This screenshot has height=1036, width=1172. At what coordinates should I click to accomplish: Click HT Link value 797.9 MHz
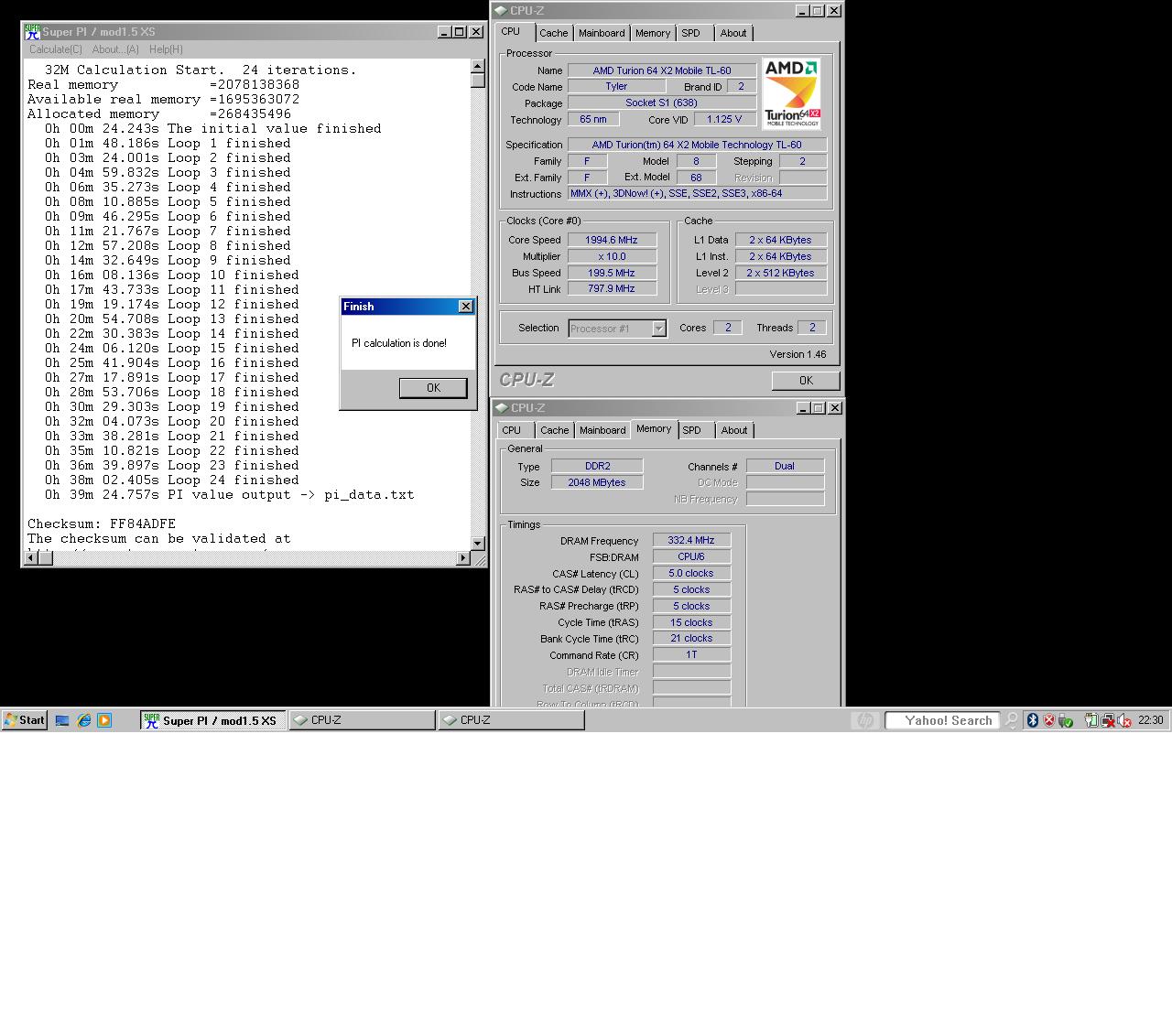point(612,288)
